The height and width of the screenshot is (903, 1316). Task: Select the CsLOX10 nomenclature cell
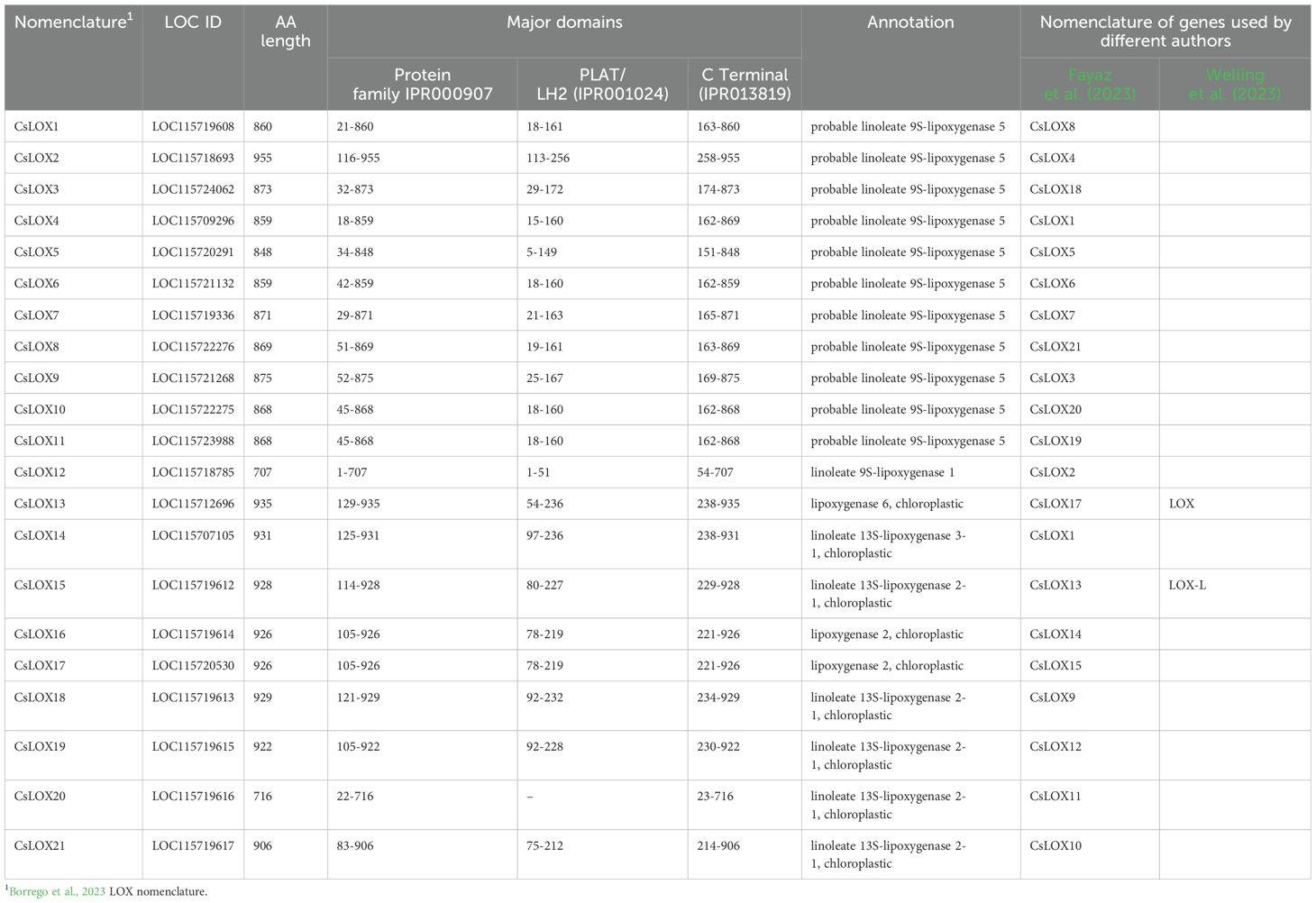(x=40, y=411)
